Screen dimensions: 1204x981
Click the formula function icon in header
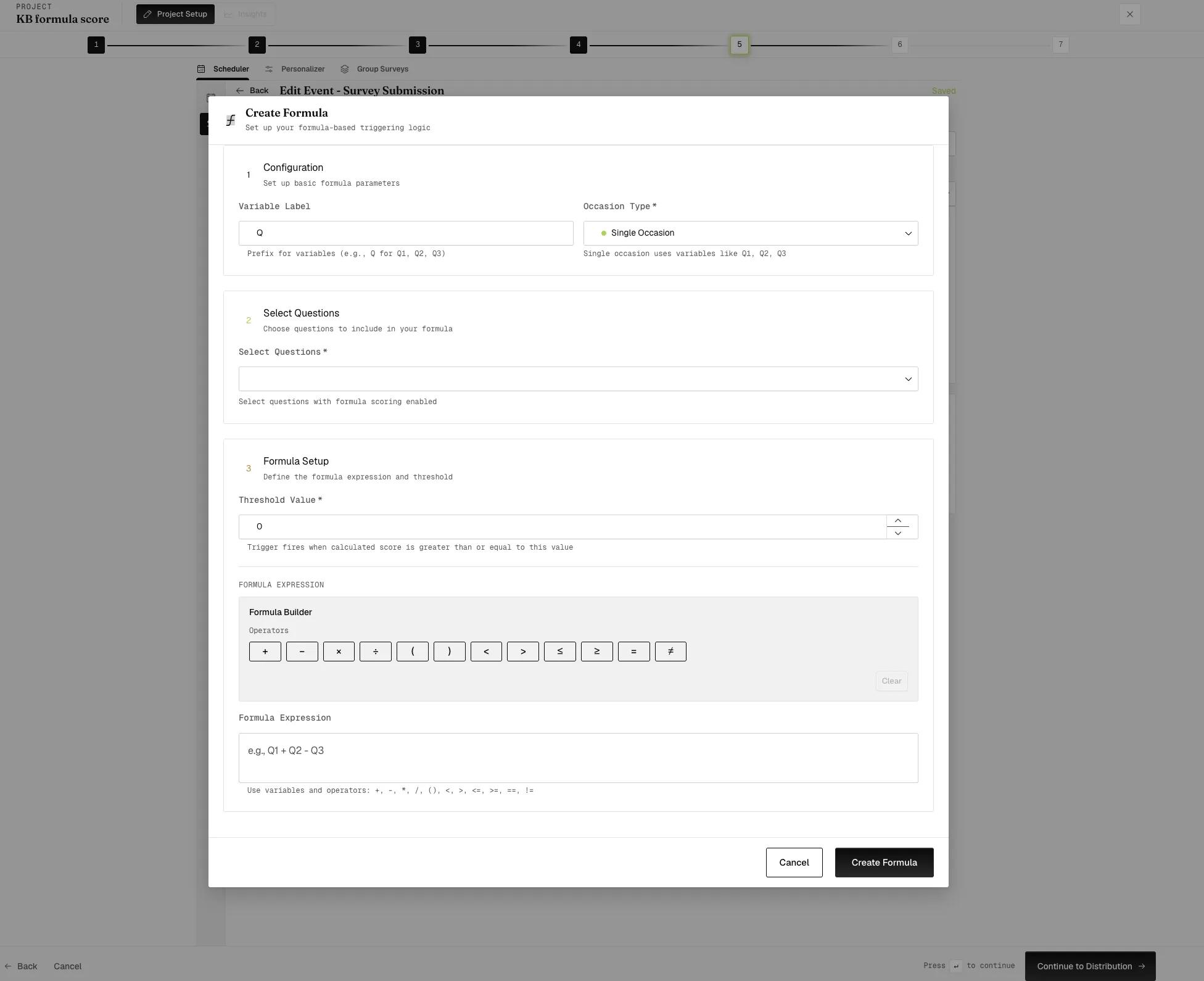click(231, 120)
